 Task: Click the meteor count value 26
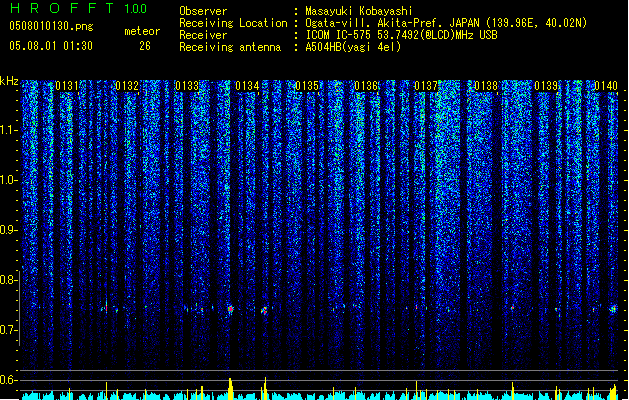[x=145, y=46]
